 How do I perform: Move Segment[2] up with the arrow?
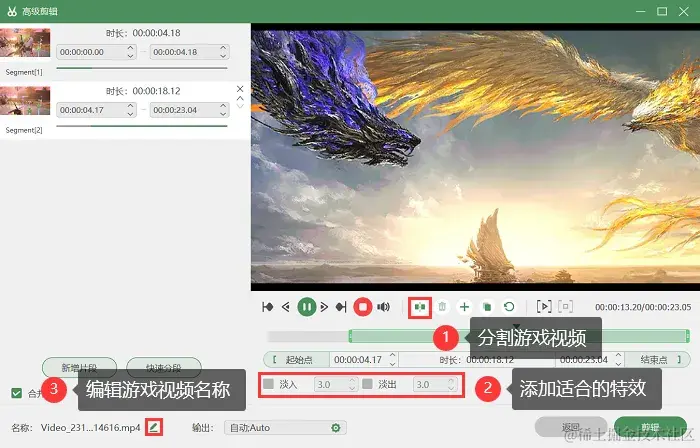(x=240, y=98)
